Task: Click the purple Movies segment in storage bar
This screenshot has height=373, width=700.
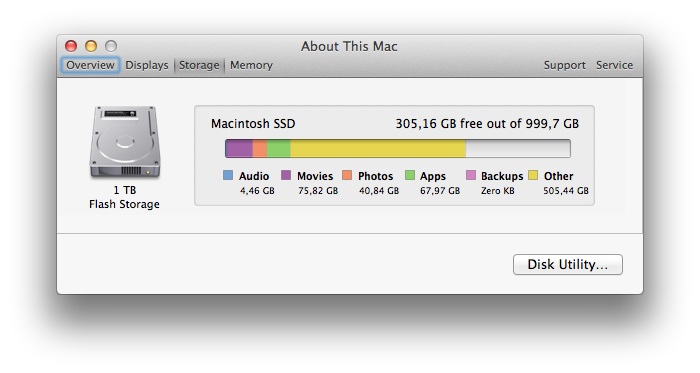Action: pos(239,149)
